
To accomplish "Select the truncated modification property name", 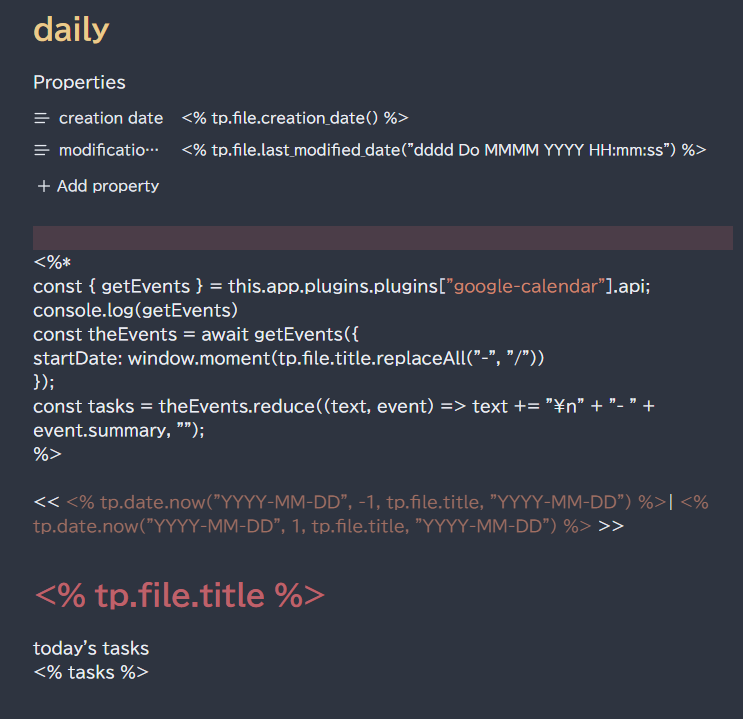I will [108, 150].
